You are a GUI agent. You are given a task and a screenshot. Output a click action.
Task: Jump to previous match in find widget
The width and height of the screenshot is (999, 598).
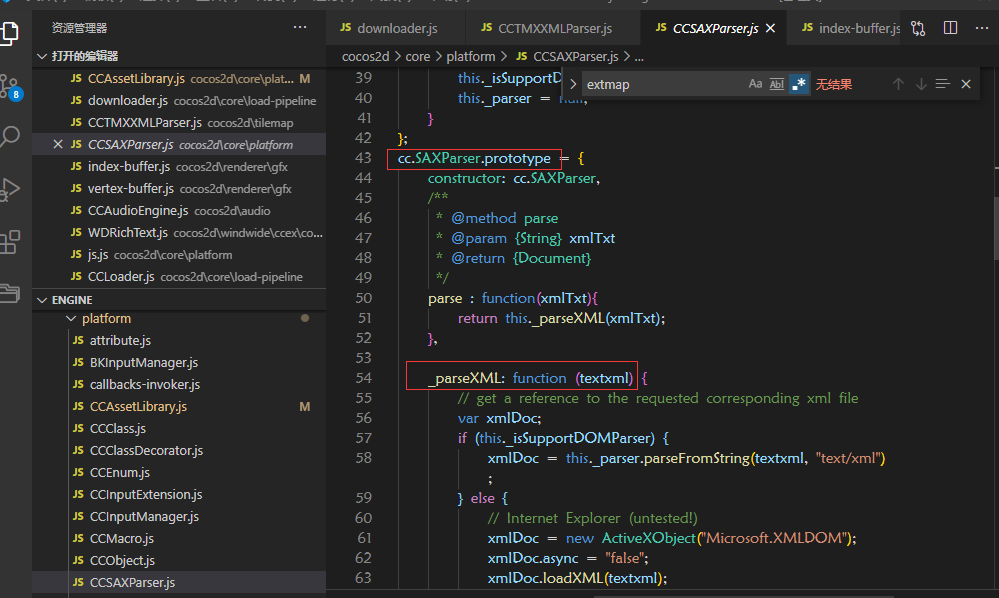click(x=898, y=84)
